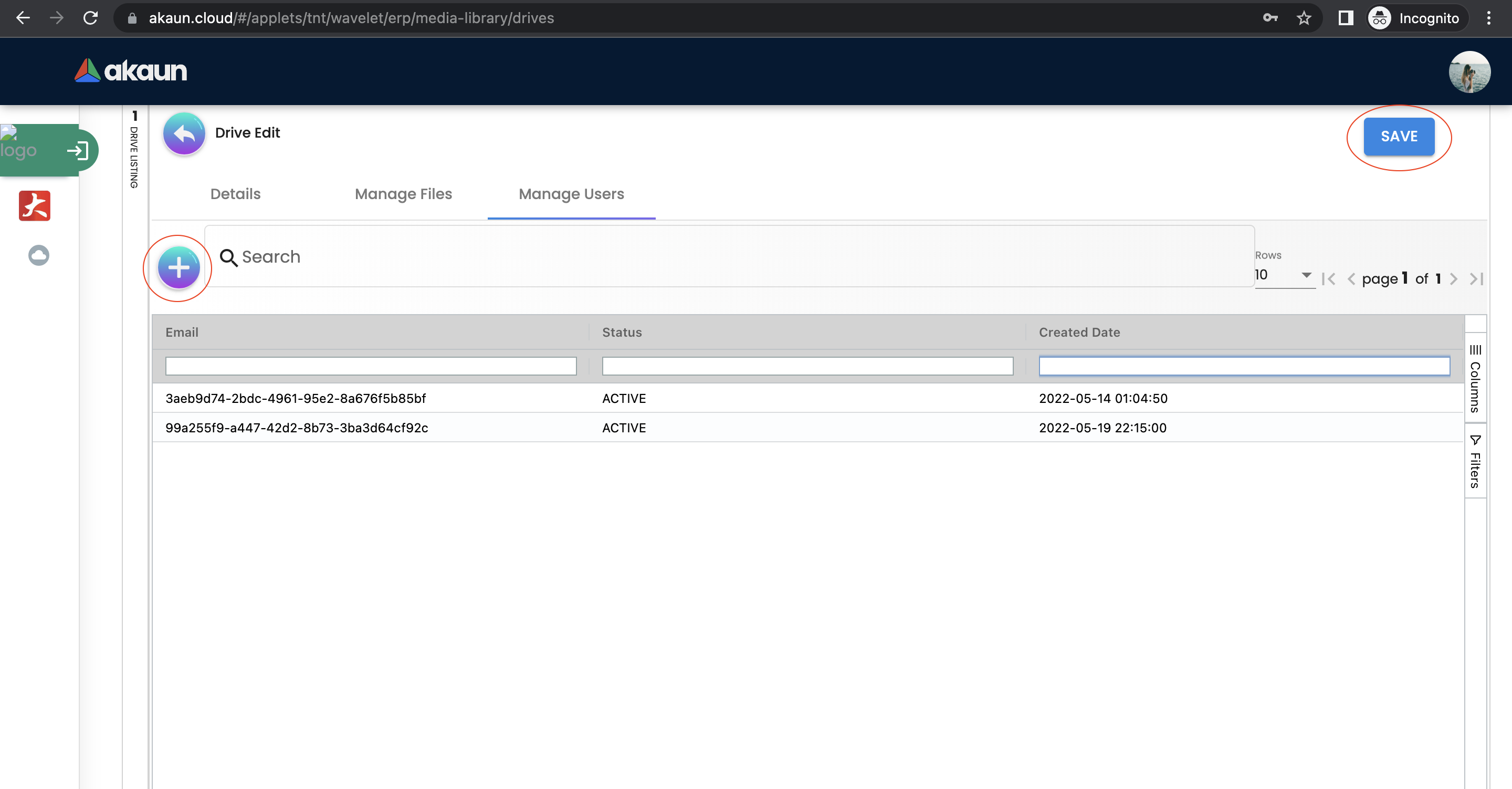The width and height of the screenshot is (1512, 789).
Task: Expand the Filters side panel
Action: point(1475,462)
